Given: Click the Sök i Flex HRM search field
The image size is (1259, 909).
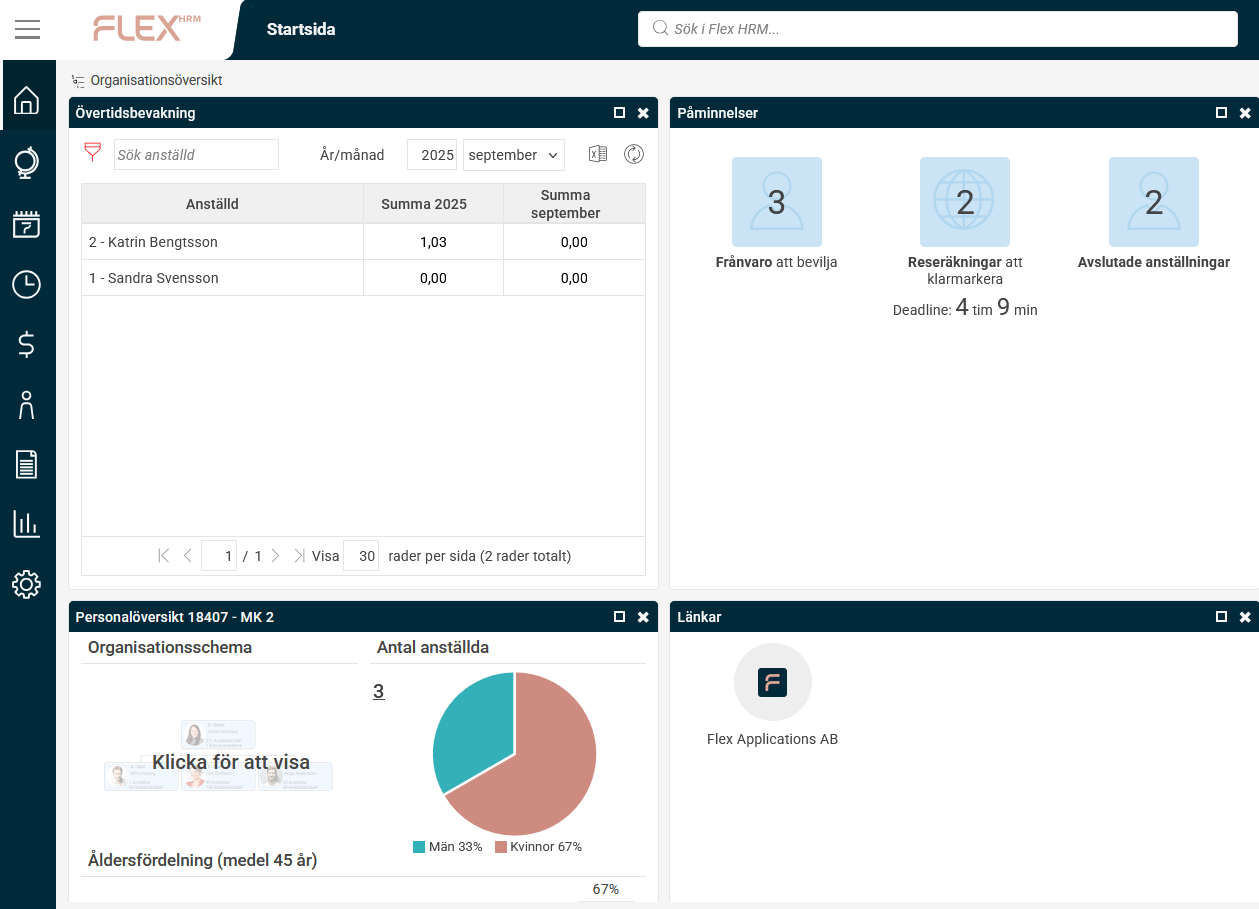Looking at the screenshot, I should pos(938,29).
